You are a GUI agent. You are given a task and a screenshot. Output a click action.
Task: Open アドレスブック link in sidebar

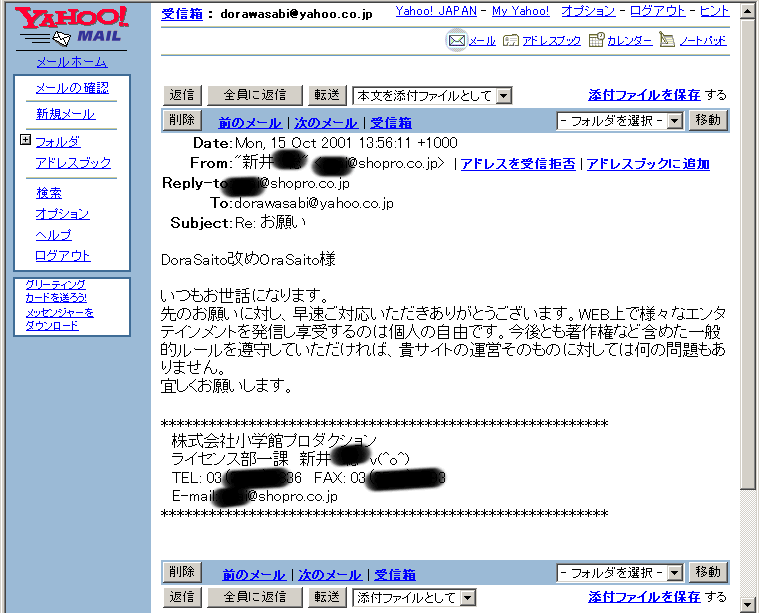pos(73,163)
